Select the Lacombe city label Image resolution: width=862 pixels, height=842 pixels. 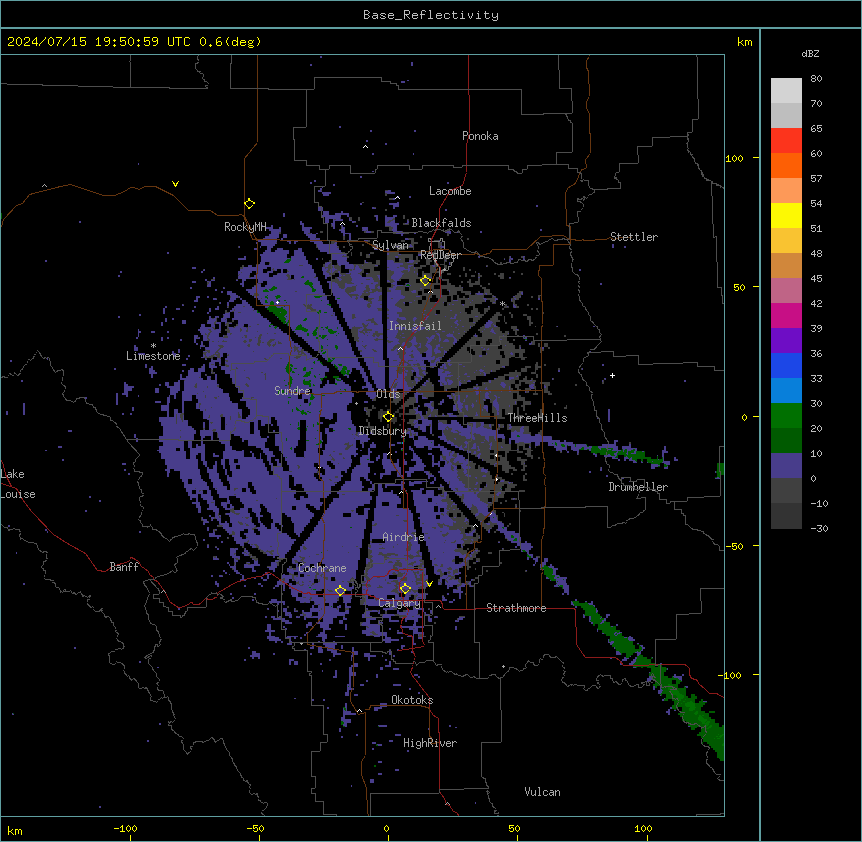450,191
